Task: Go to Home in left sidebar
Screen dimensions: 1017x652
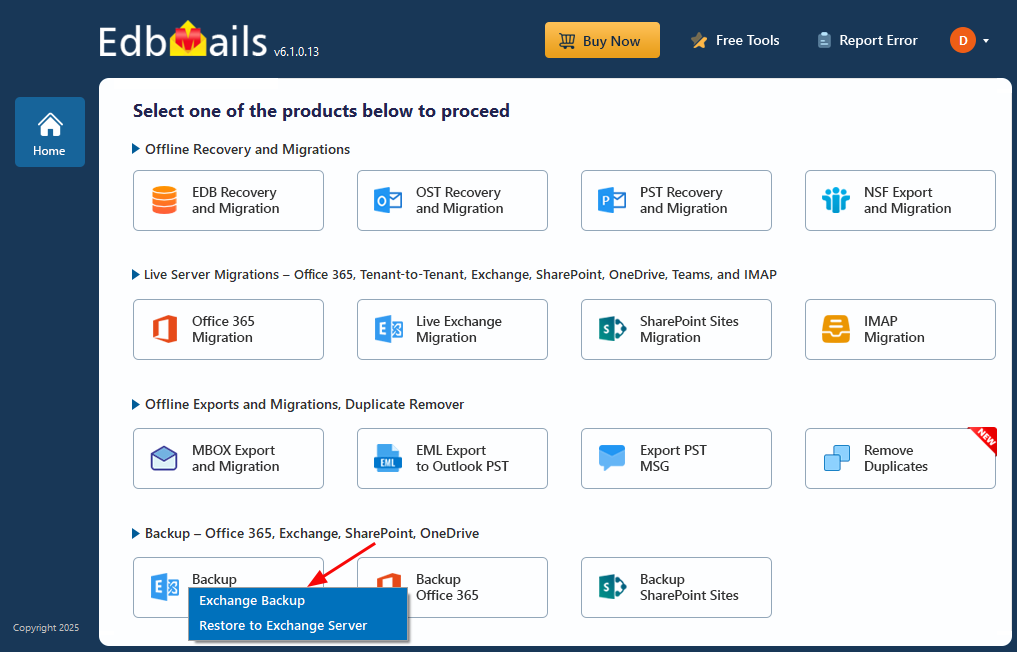Action: pyautogui.click(x=50, y=132)
